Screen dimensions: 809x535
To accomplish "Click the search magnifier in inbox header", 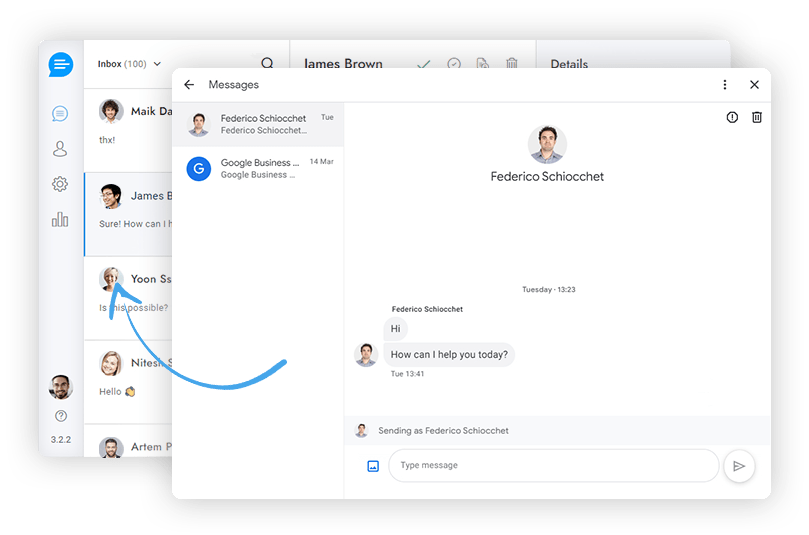I will pyautogui.click(x=267, y=63).
